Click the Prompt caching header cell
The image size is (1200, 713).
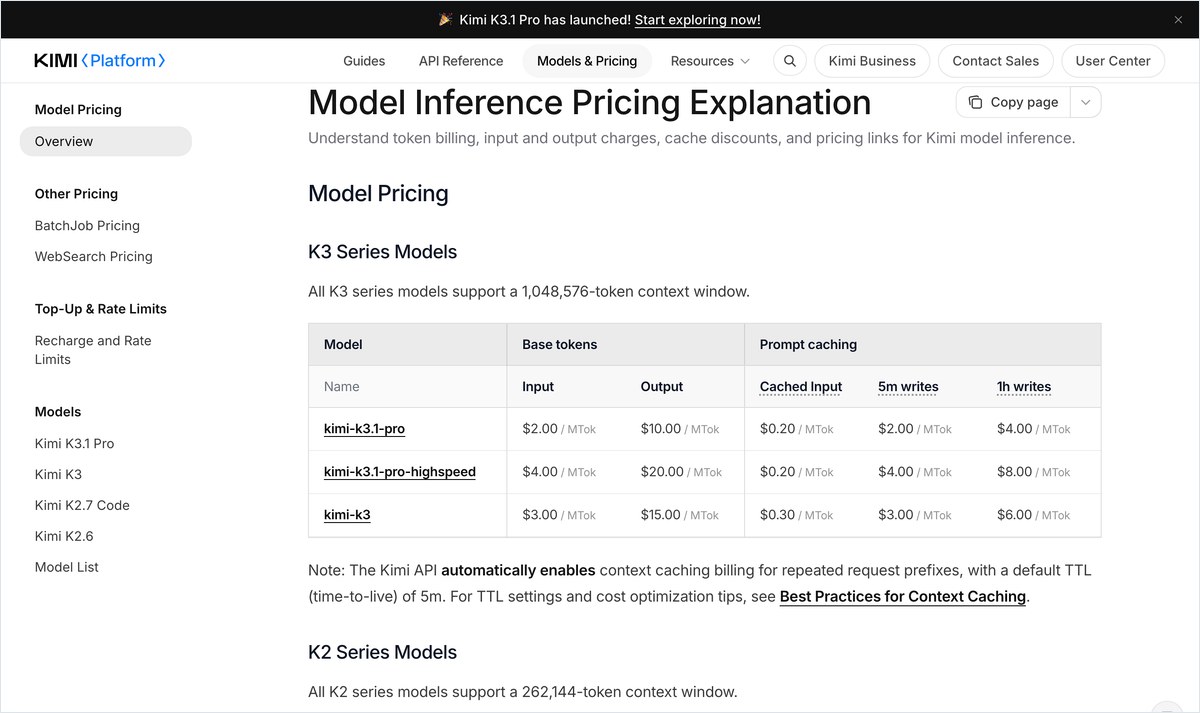pos(923,344)
